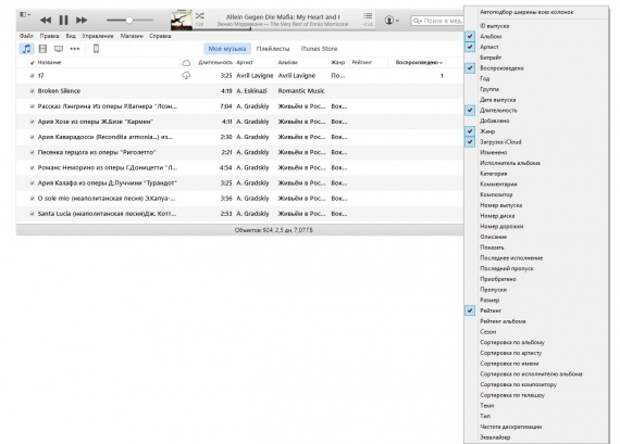This screenshot has width=620, height=444.
Task: Enable the Сортировка по артисту column
Action: (510, 353)
